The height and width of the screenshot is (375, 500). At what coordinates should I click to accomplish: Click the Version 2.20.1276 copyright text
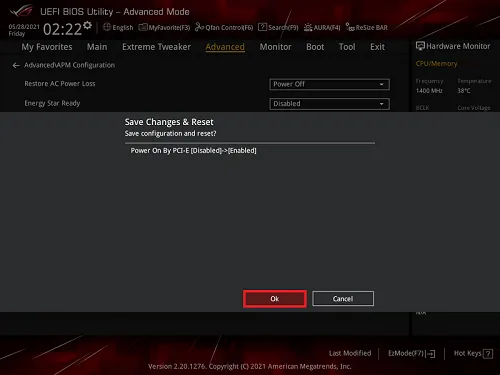(x=250, y=366)
